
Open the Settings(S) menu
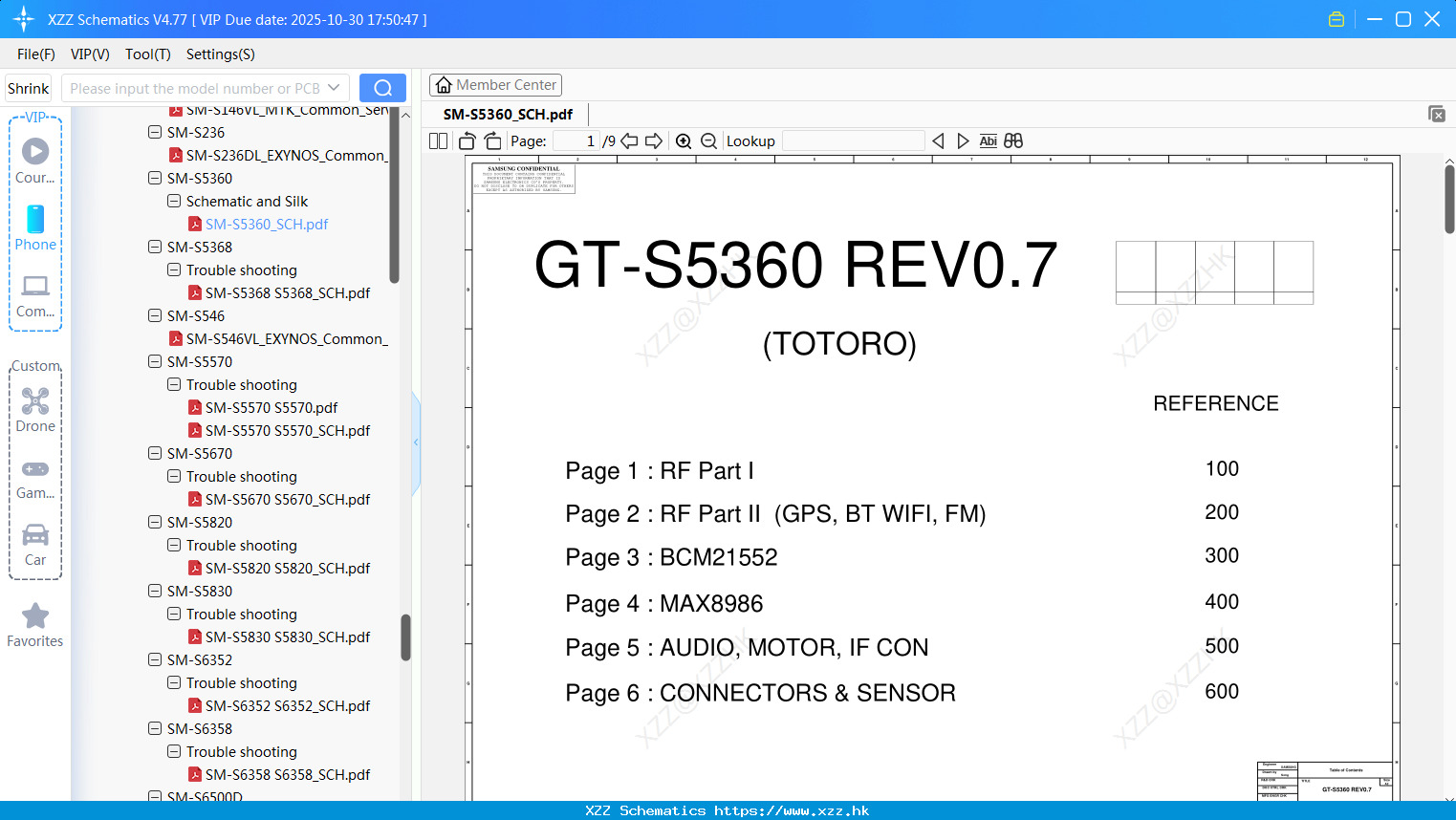pos(221,54)
